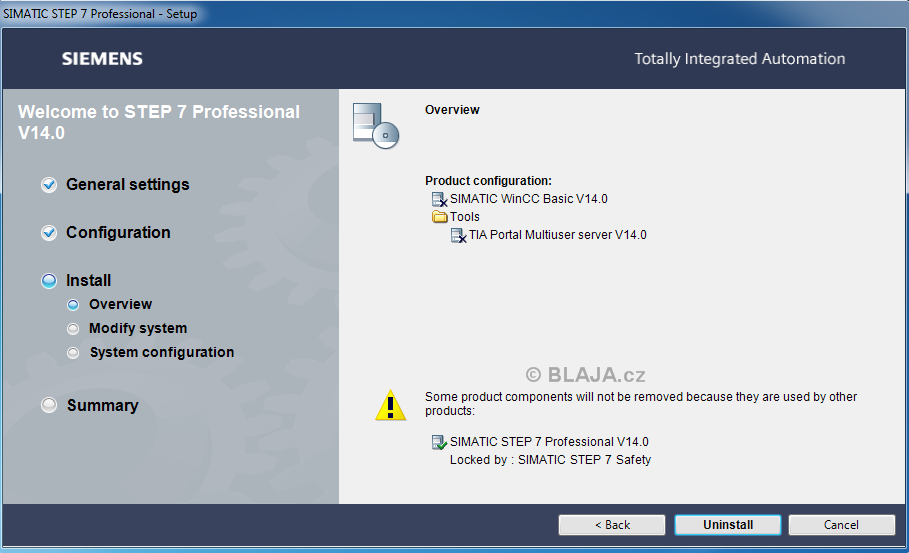
Task: Select the Install step label
Action: point(89,281)
